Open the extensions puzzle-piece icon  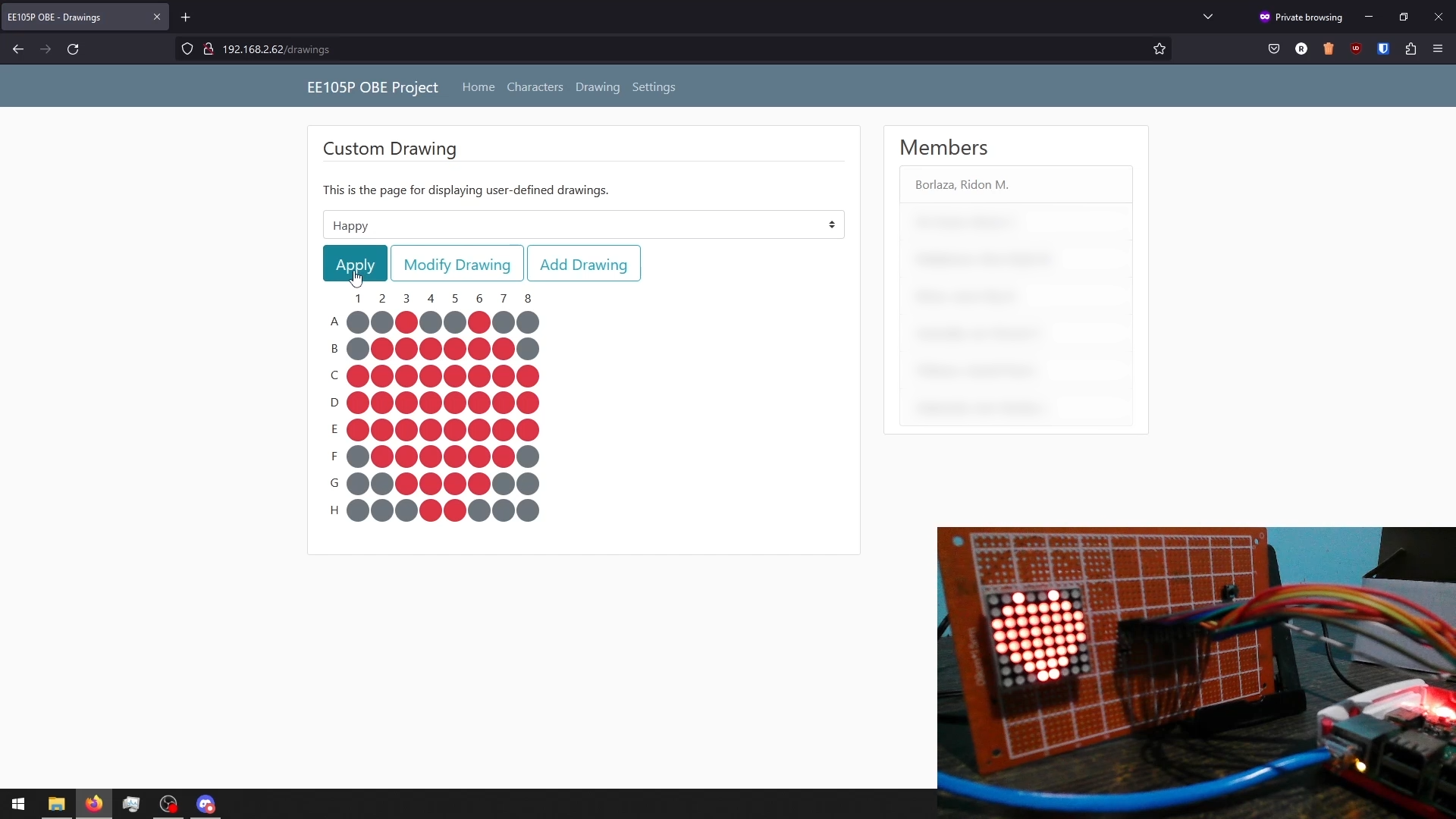(x=1410, y=49)
